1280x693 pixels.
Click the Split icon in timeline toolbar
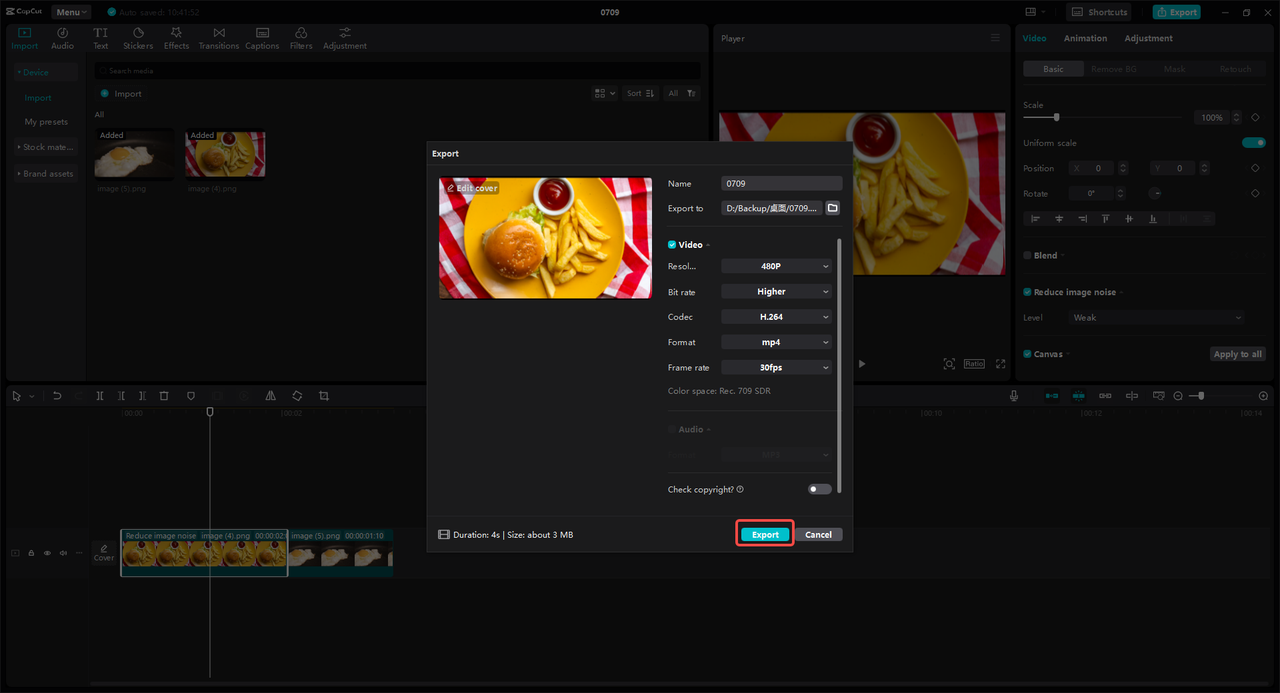point(100,396)
